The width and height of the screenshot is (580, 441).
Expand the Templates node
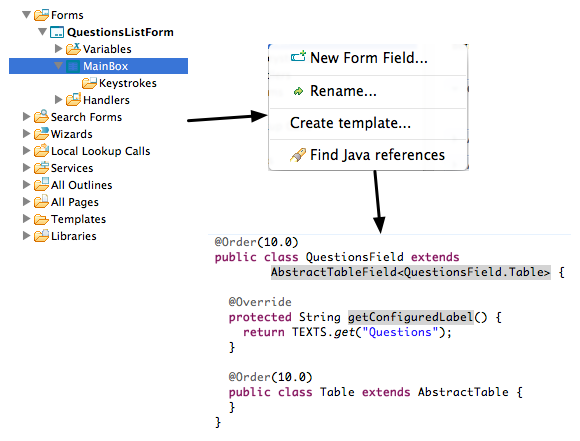point(26,219)
